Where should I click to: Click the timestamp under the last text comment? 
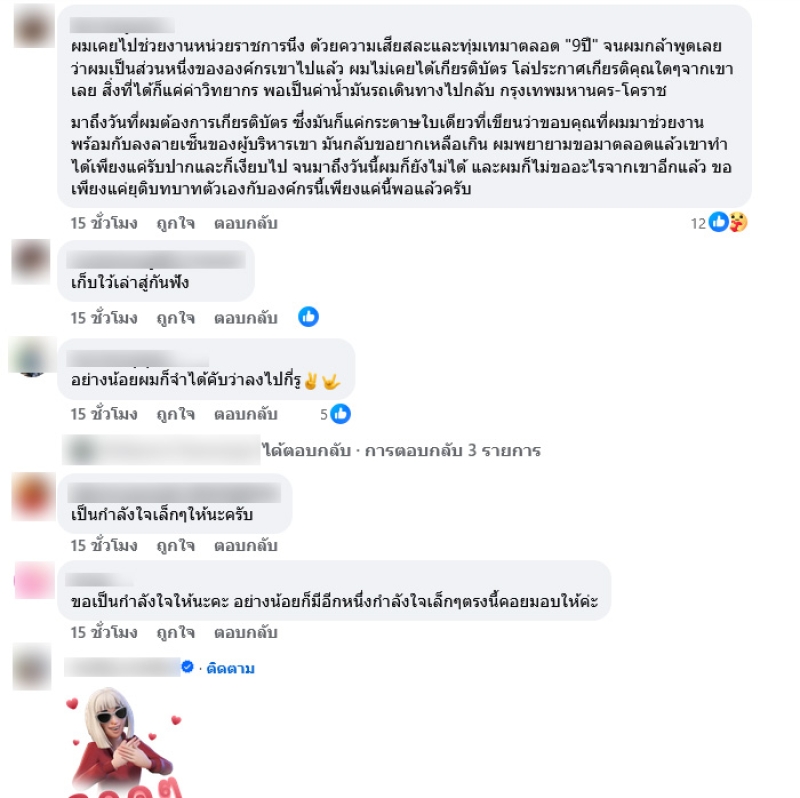(x=104, y=633)
